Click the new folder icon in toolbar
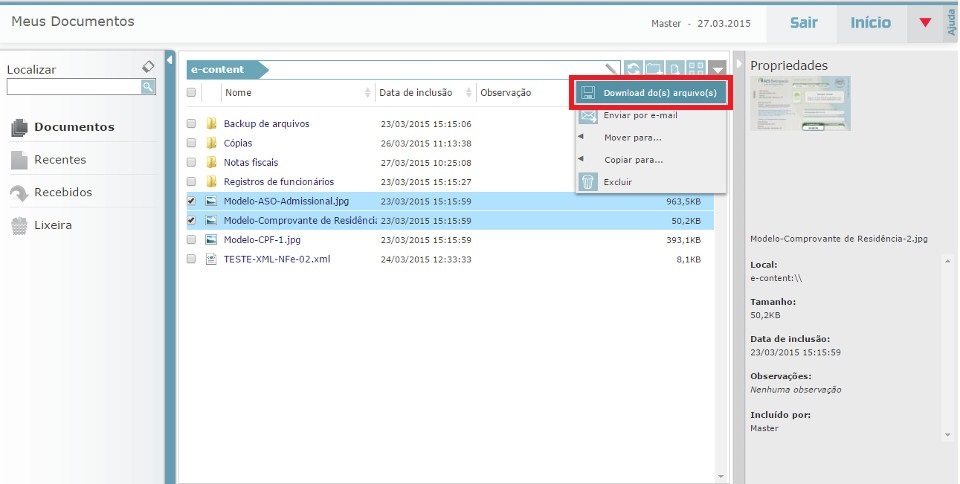This screenshot has width=960, height=484. click(x=655, y=69)
